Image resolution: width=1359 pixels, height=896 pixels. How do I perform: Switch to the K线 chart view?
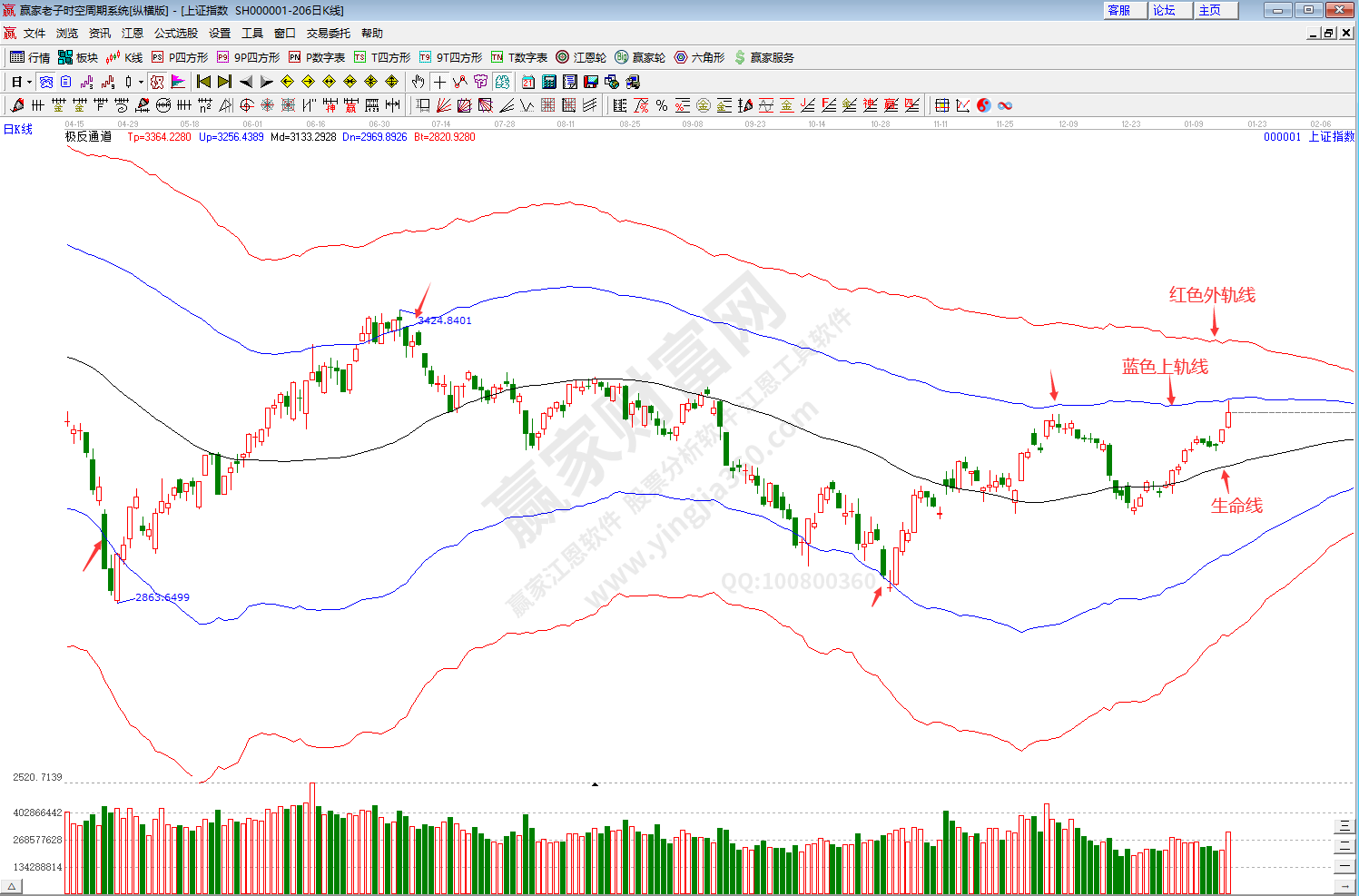pyautogui.click(x=124, y=57)
